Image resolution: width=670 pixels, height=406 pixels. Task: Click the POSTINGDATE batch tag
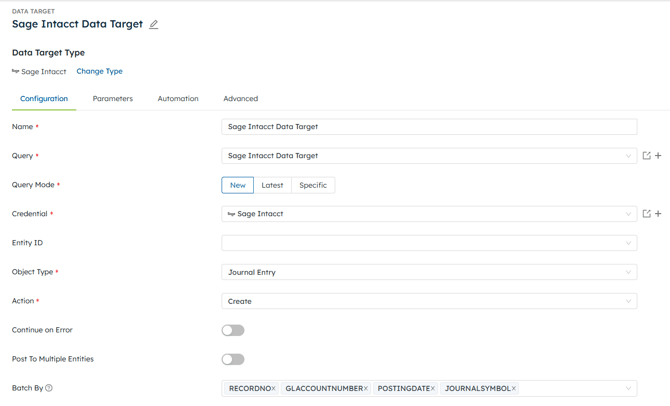coord(404,388)
